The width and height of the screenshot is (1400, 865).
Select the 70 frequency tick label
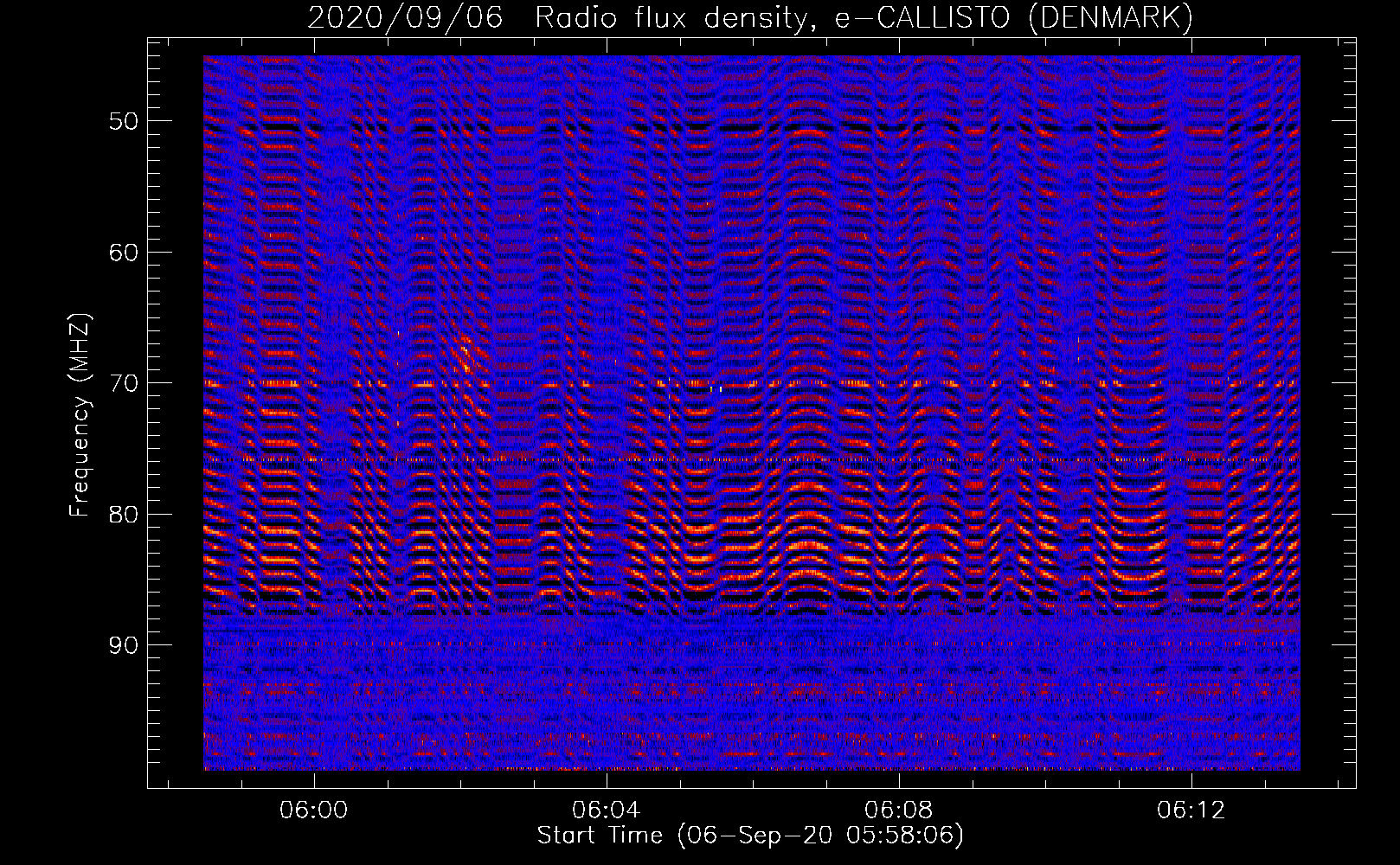coord(123,382)
